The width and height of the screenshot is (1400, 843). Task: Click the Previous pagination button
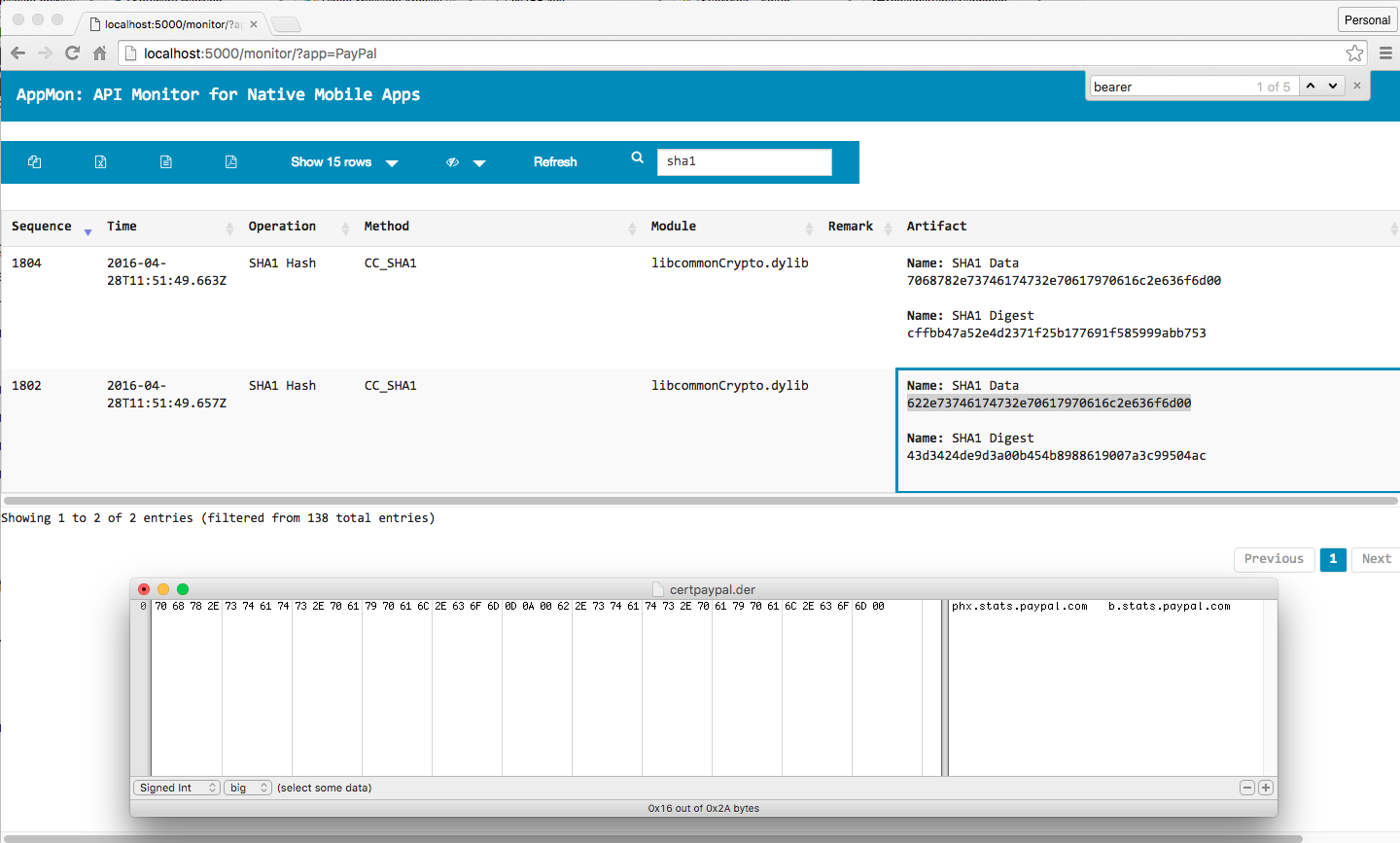click(x=1274, y=559)
